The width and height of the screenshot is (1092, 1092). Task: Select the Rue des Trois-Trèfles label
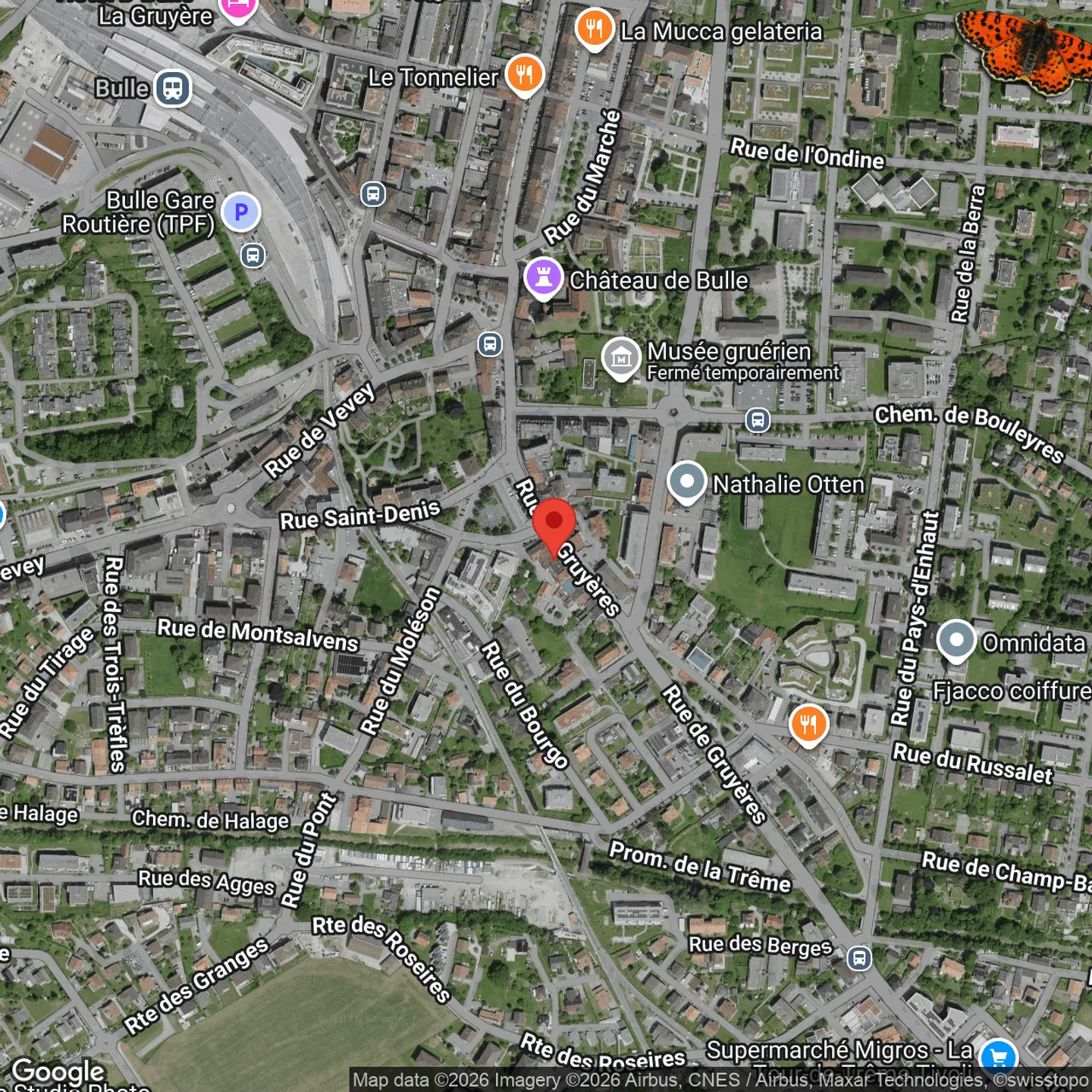pos(114,664)
